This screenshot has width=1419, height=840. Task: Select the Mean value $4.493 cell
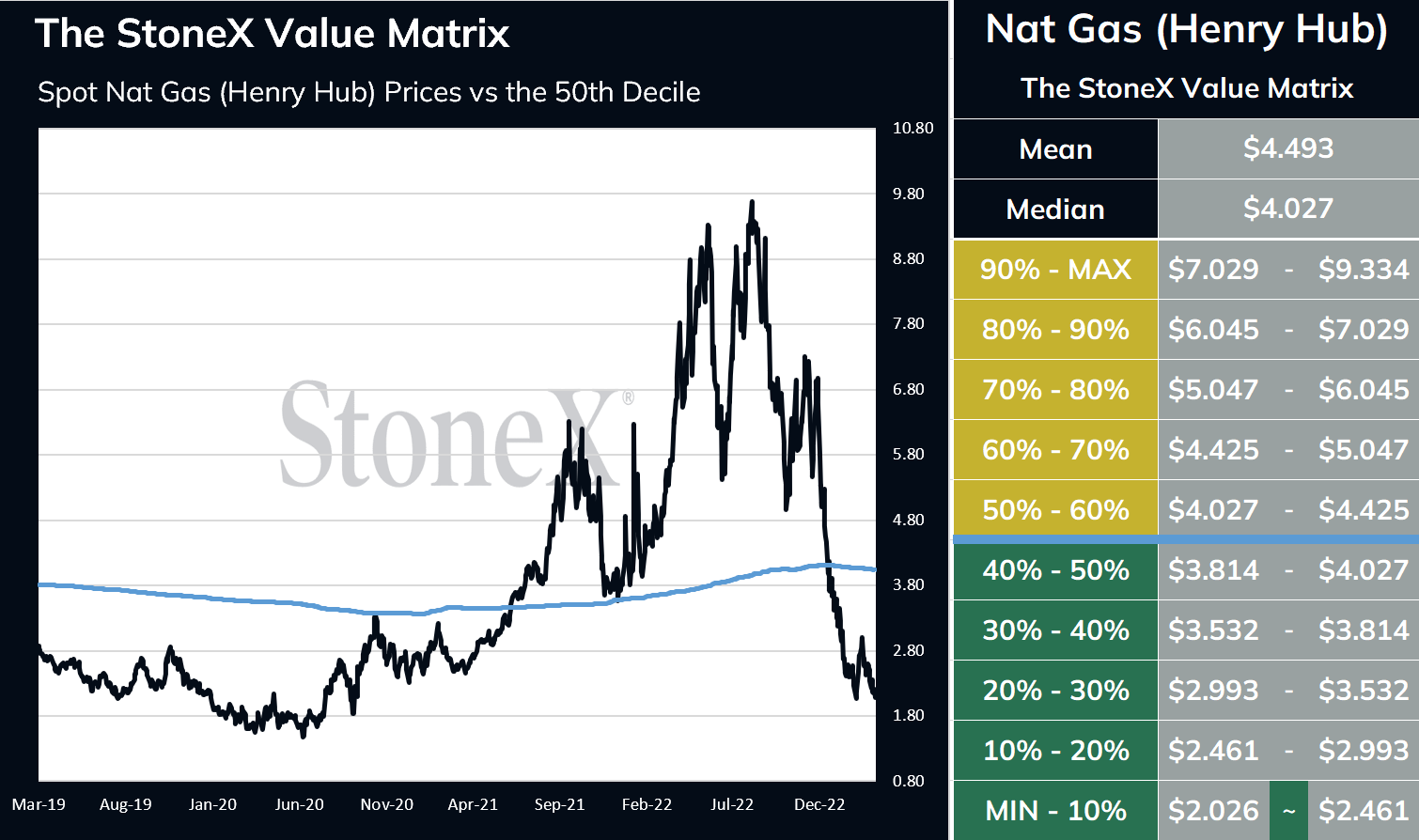coord(1288,148)
